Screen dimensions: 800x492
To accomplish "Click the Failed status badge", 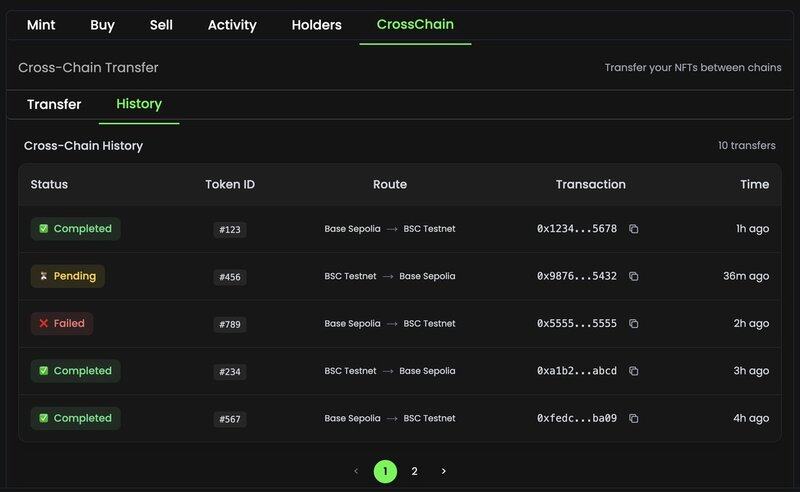I will coord(62,324).
